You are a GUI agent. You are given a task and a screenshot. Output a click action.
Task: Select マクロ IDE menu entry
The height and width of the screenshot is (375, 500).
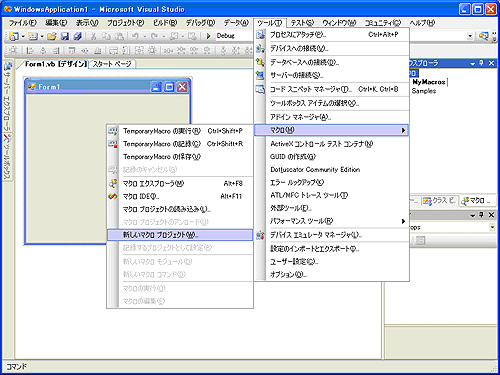[x=180, y=196]
